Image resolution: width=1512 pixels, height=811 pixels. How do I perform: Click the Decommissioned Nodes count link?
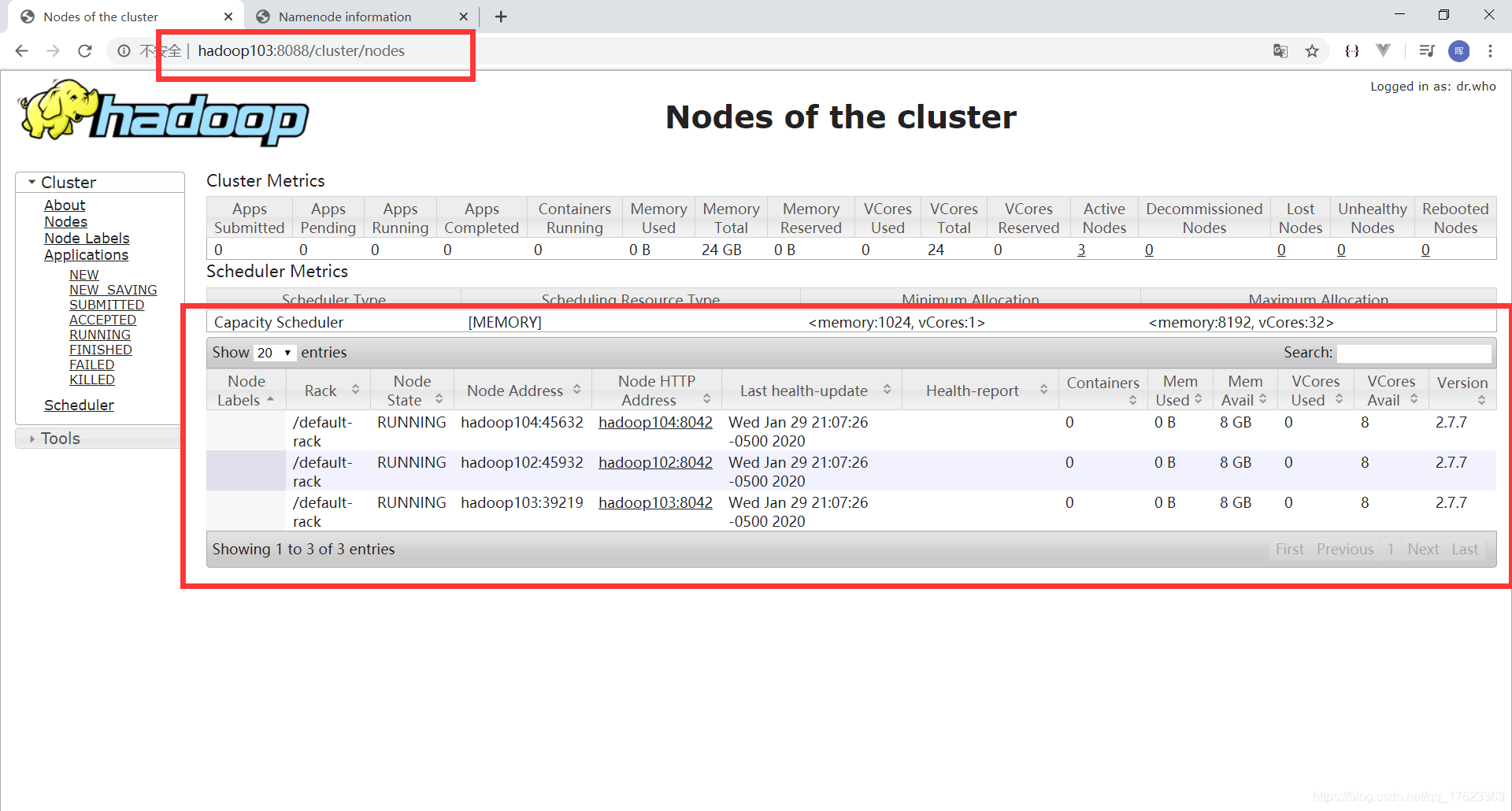click(1149, 250)
